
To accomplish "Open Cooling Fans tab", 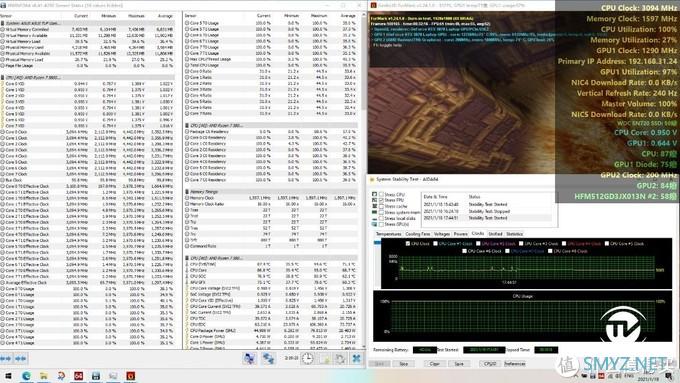I will (417, 234).
